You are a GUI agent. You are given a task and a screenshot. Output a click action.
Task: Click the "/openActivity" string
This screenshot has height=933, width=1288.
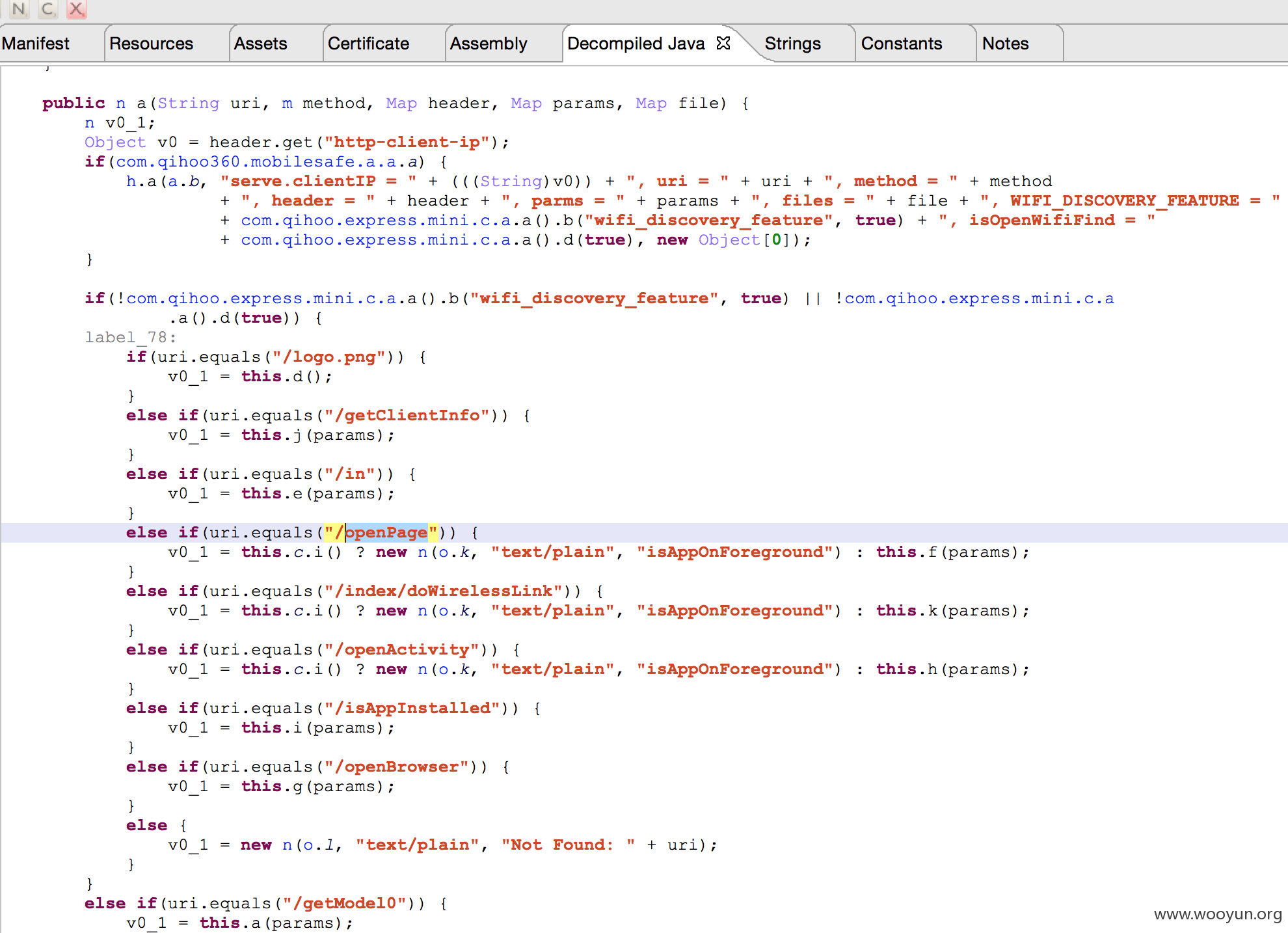(x=402, y=650)
